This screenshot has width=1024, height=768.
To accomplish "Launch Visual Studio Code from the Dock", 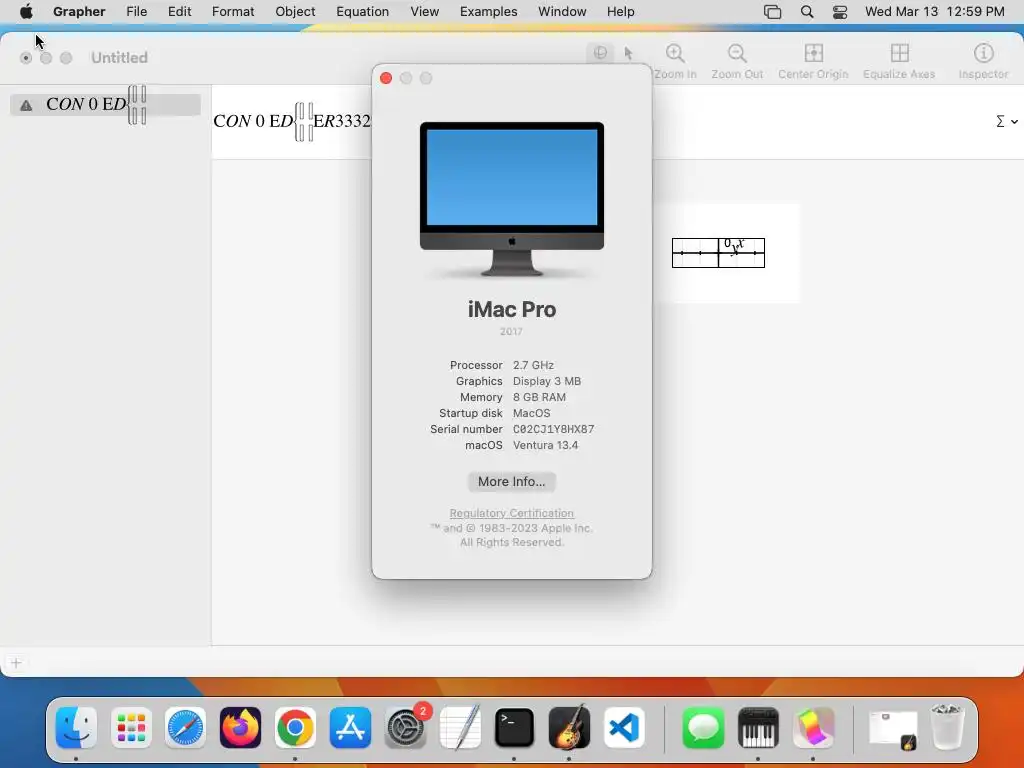I will (624, 728).
